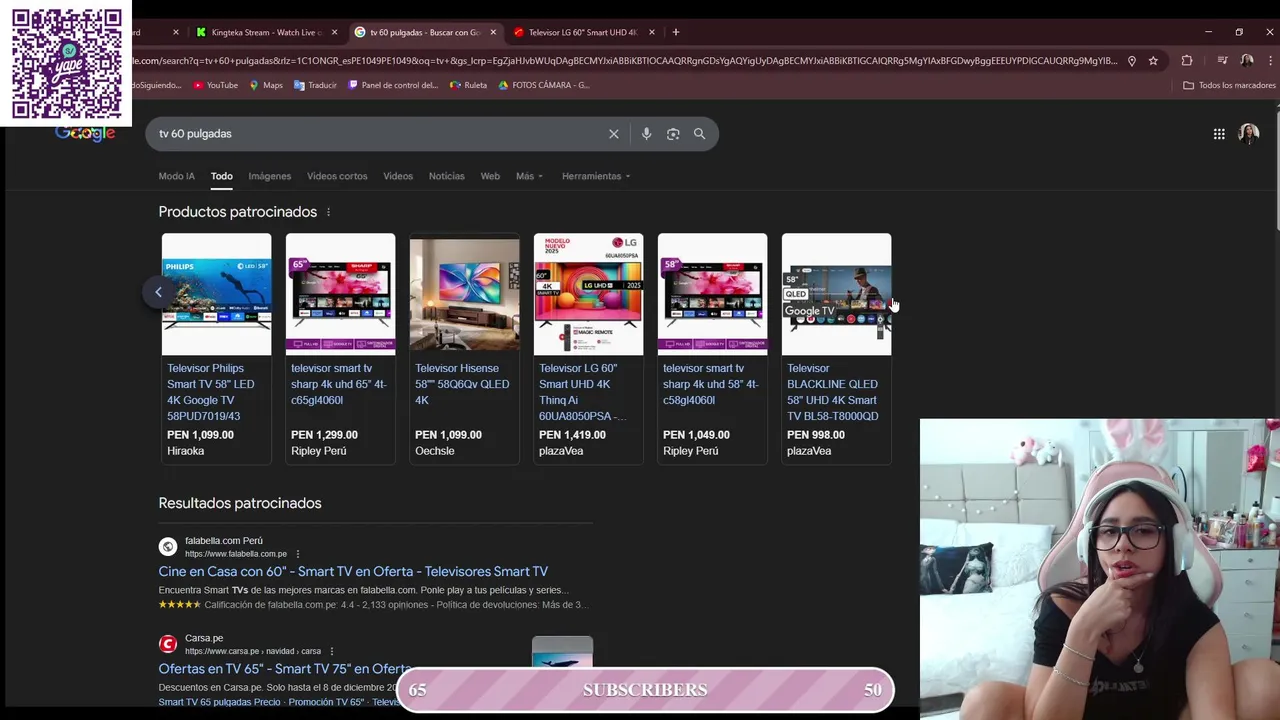Click the previous arrow on product carousel
Image resolution: width=1280 pixels, height=720 pixels.
pyautogui.click(x=158, y=292)
